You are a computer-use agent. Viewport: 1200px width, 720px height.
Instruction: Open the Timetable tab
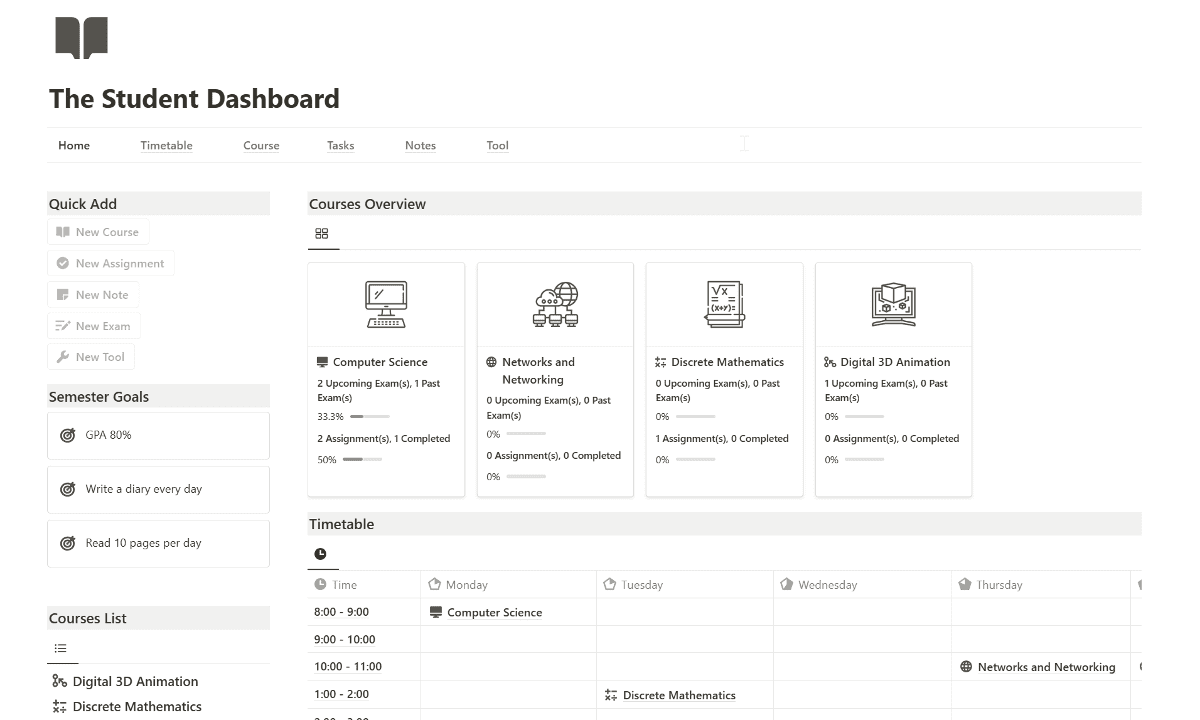pos(166,145)
